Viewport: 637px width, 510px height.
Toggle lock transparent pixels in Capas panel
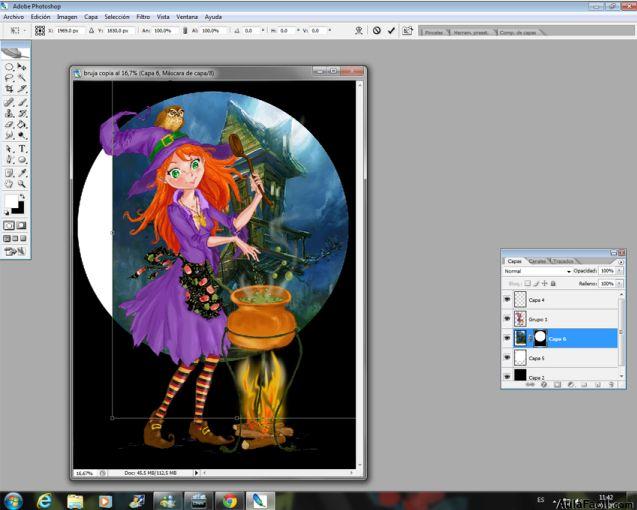pos(527,283)
